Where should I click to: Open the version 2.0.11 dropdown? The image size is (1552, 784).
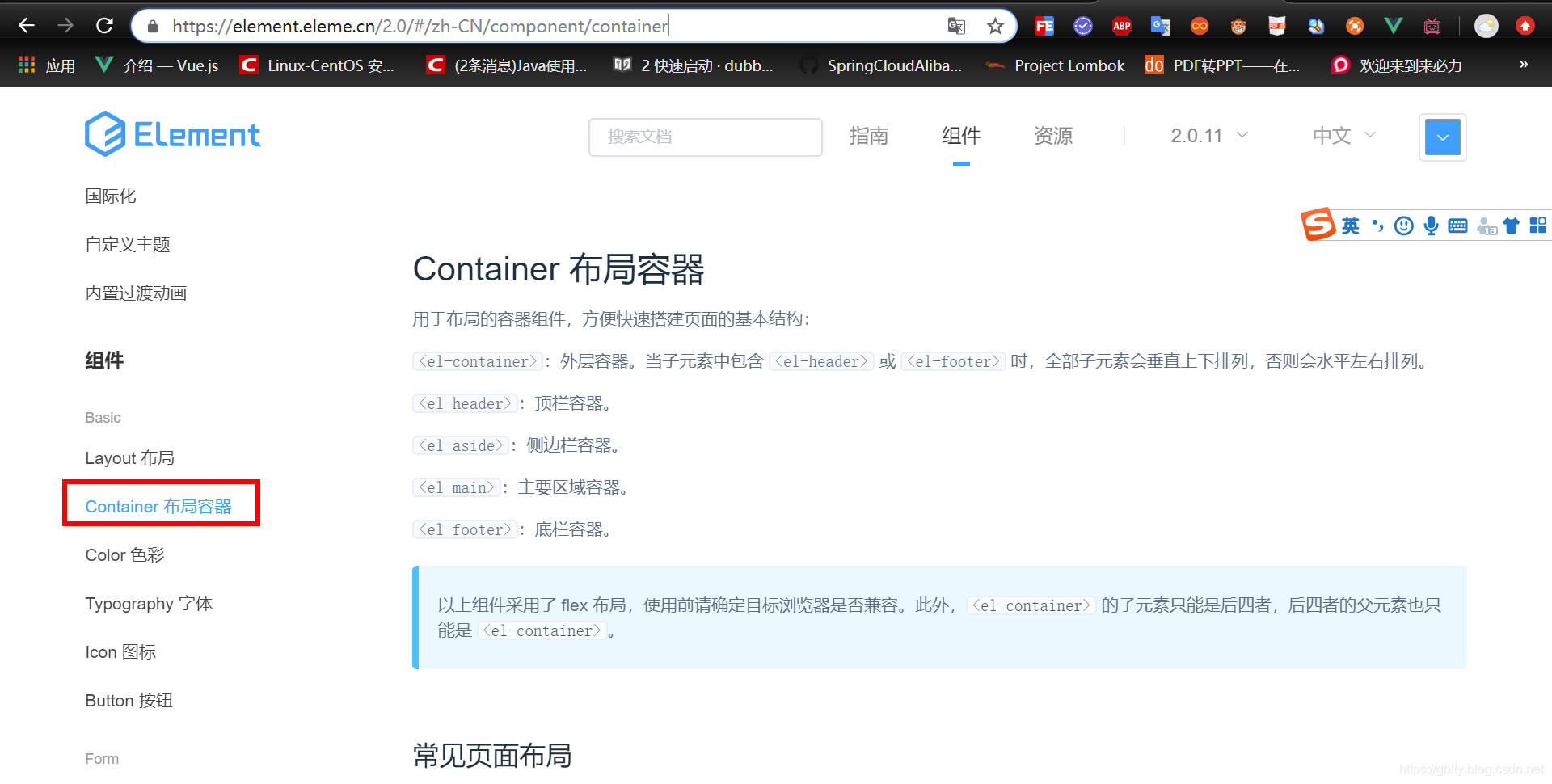point(1208,136)
